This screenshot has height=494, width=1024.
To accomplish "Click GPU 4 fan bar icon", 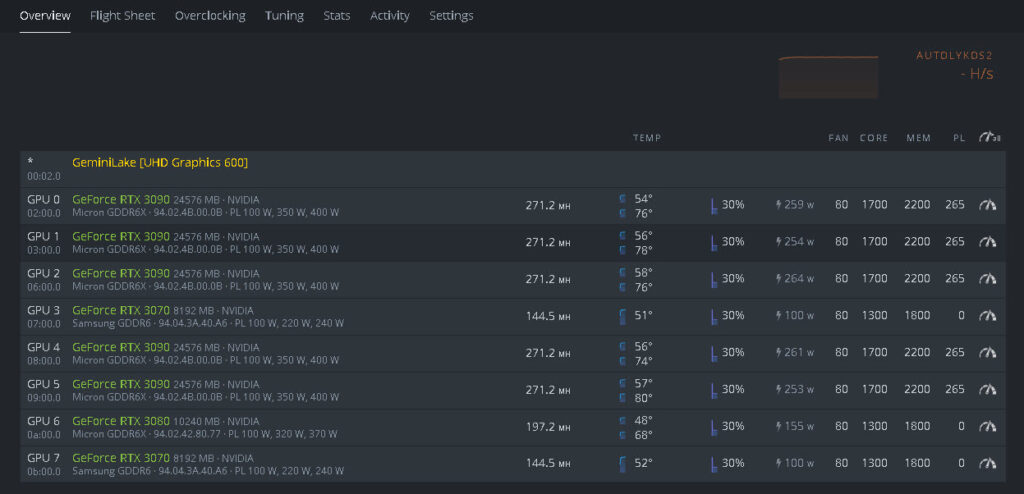I will click(x=714, y=354).
